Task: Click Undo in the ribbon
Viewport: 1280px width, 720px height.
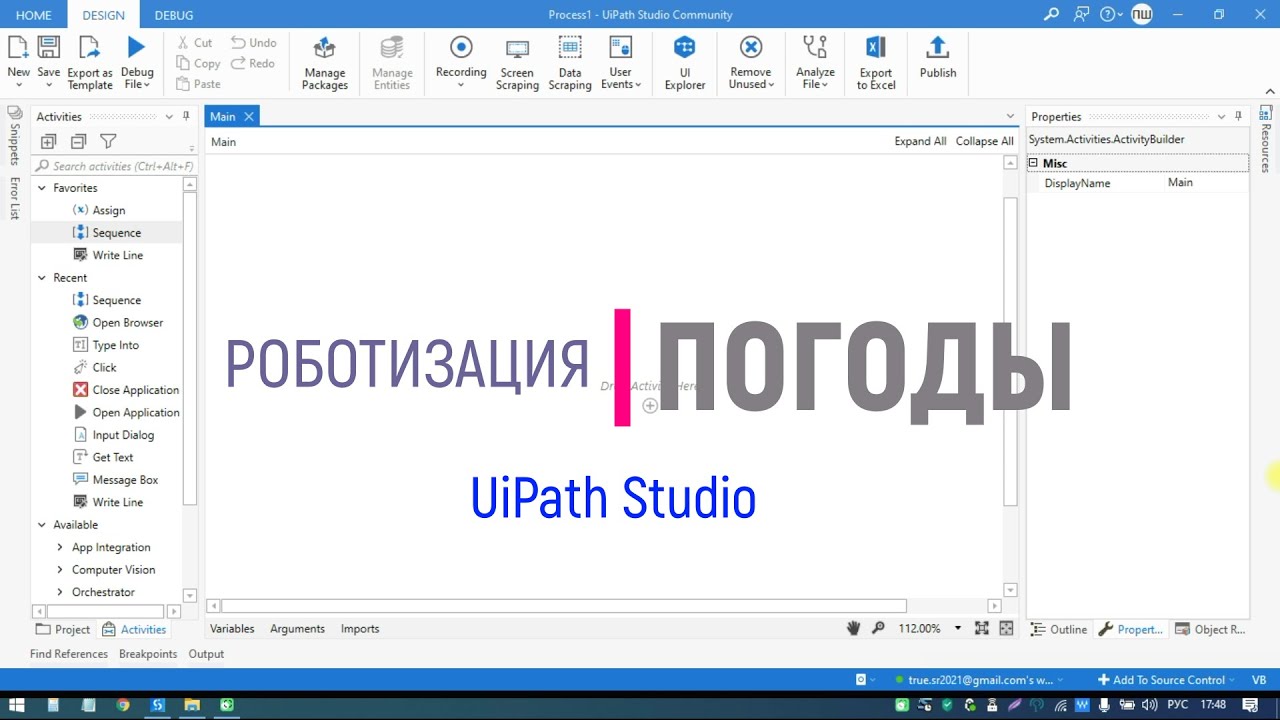Action: tap(254, 43)
